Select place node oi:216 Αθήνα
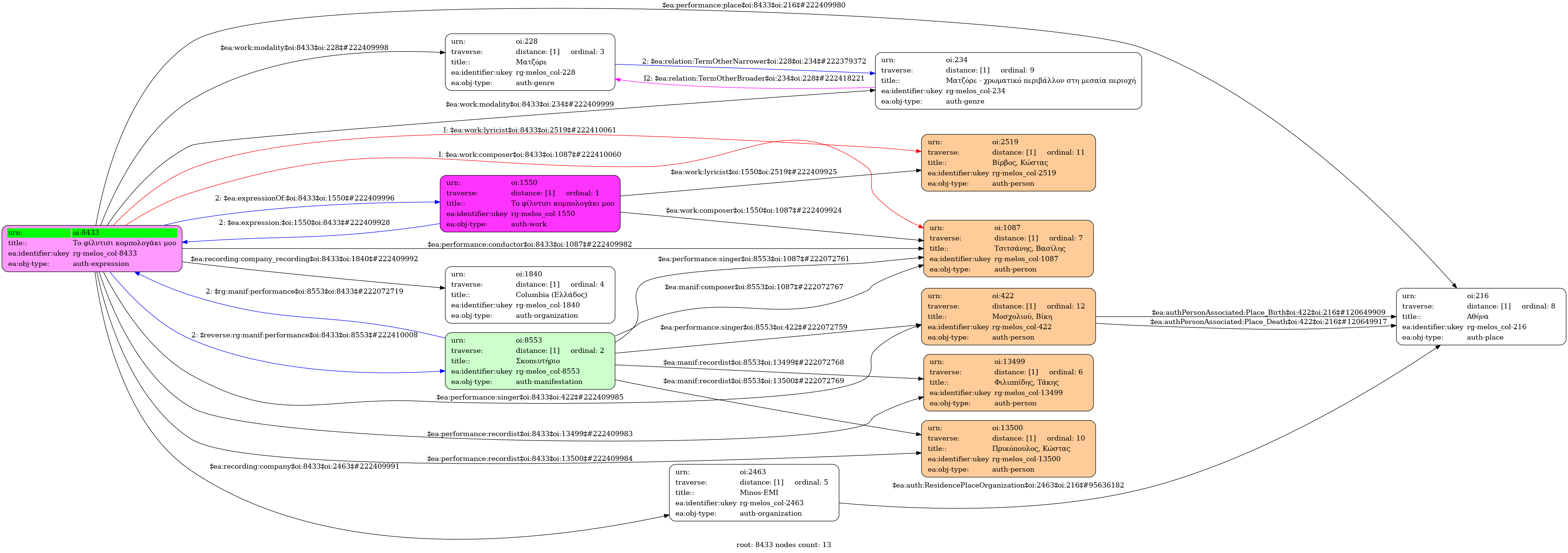1568x553 pixels. (x=1481, y=317)
